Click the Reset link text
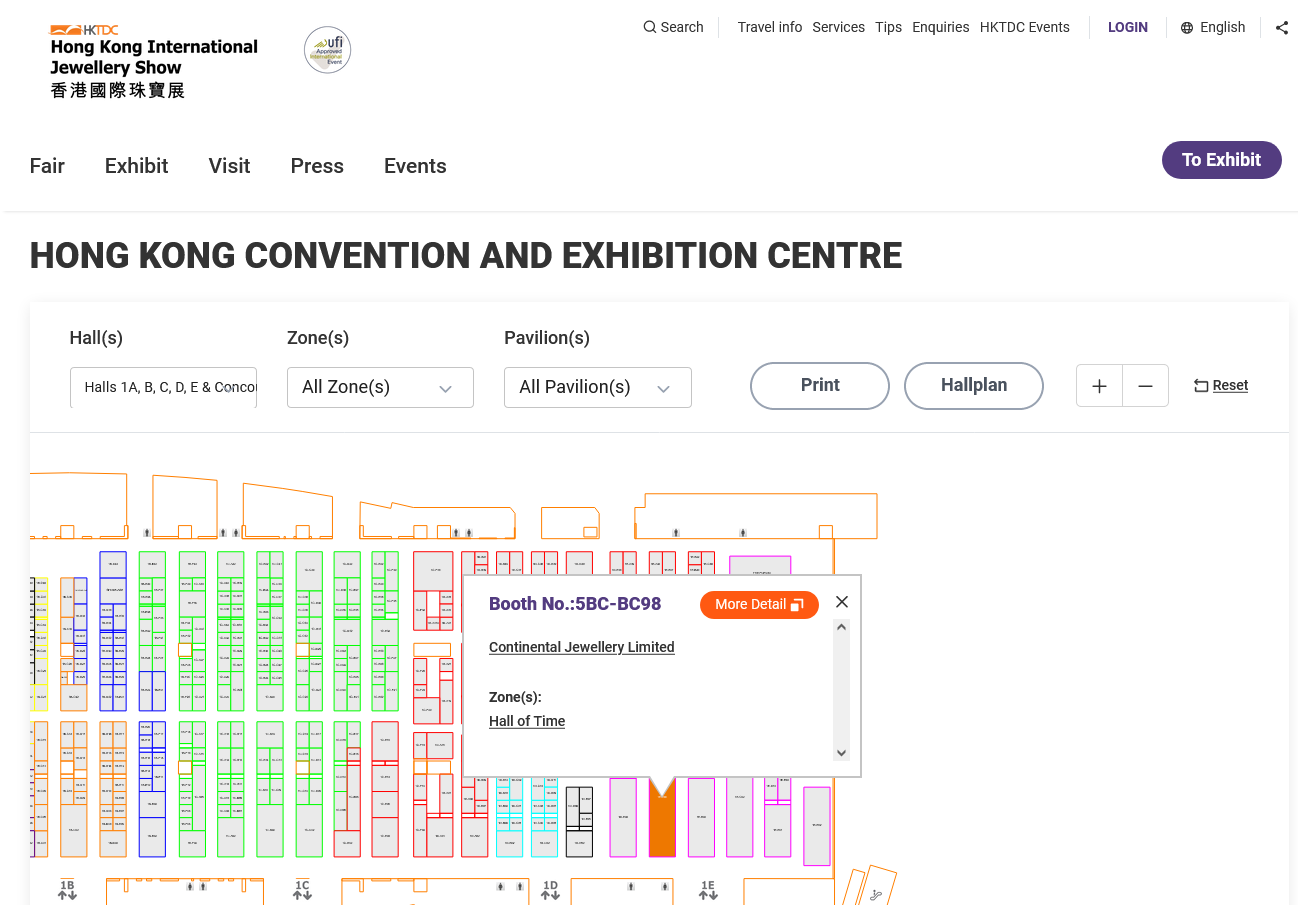Viewport: 1298px width, 905px height. pyautogui.click(x=1230, y=385)
